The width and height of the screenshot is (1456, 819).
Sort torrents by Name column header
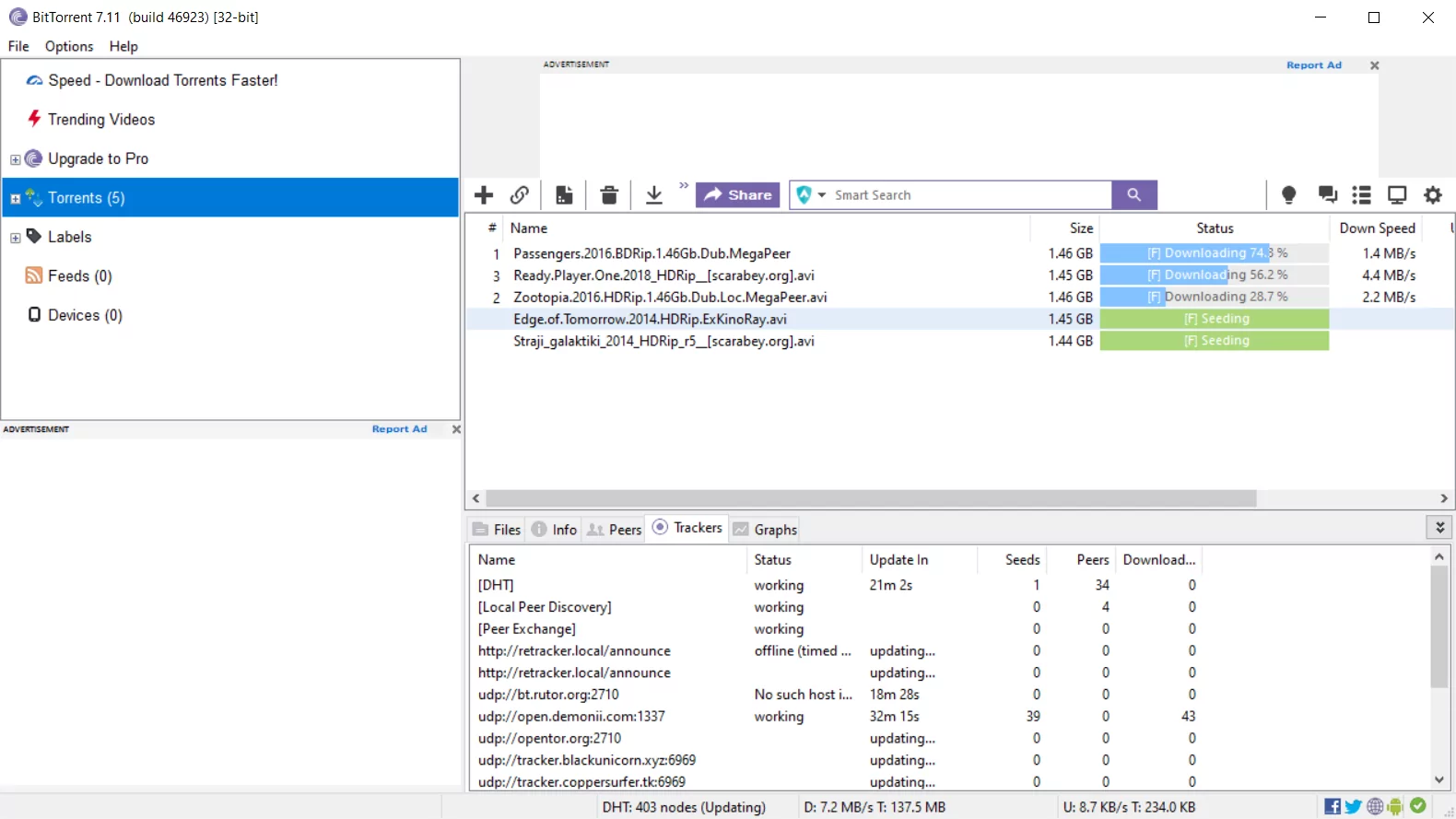coord(767,228)
